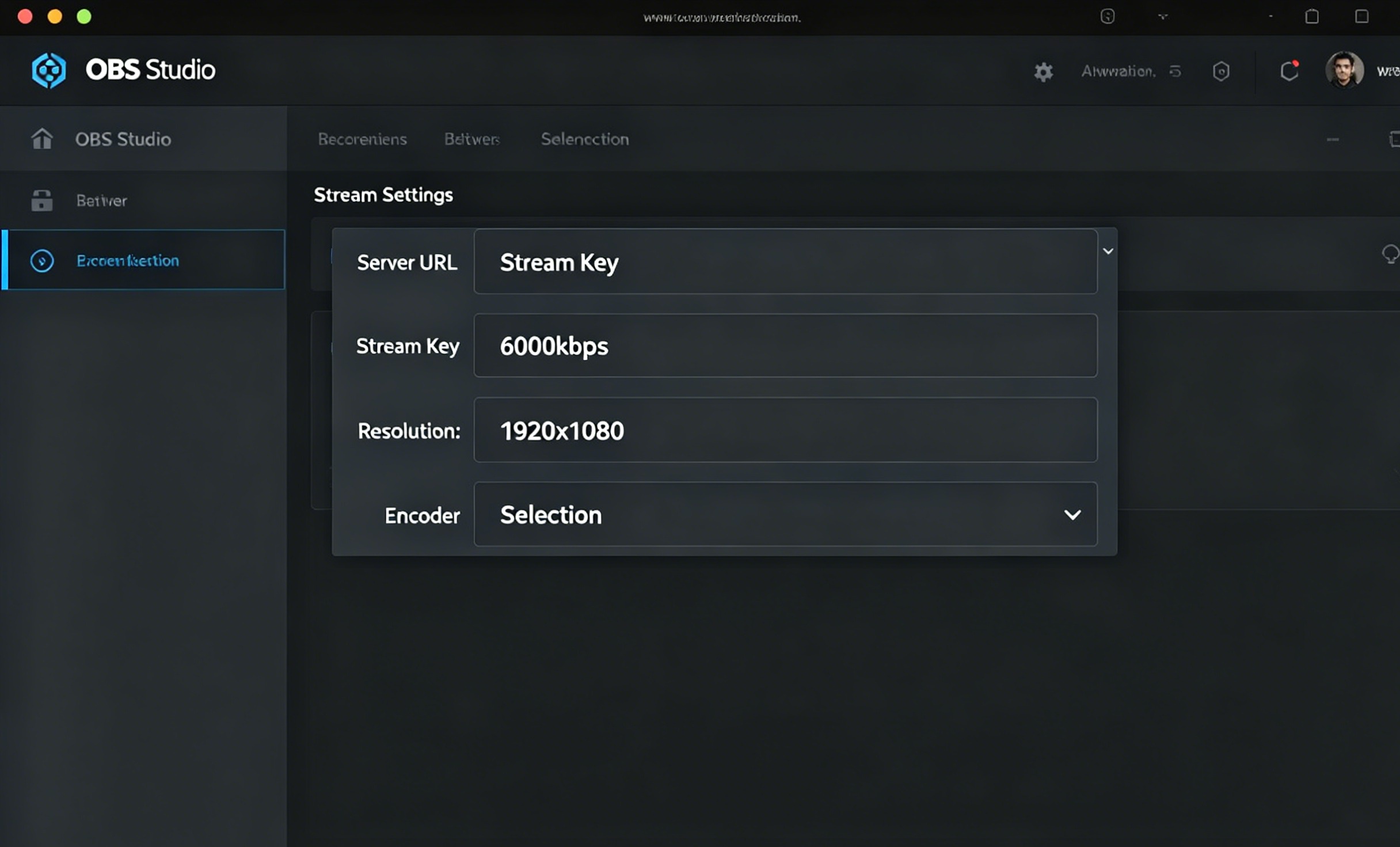
Task: Click the lightbulb icon at the right edge
Action: coord(1391,254)
